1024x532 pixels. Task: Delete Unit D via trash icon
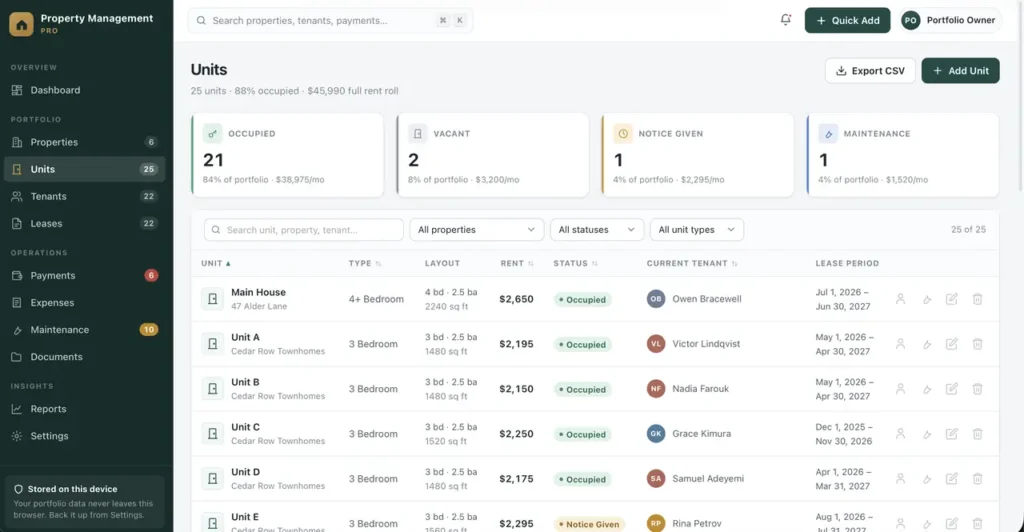pyautogui.click(x=978, y=479)
